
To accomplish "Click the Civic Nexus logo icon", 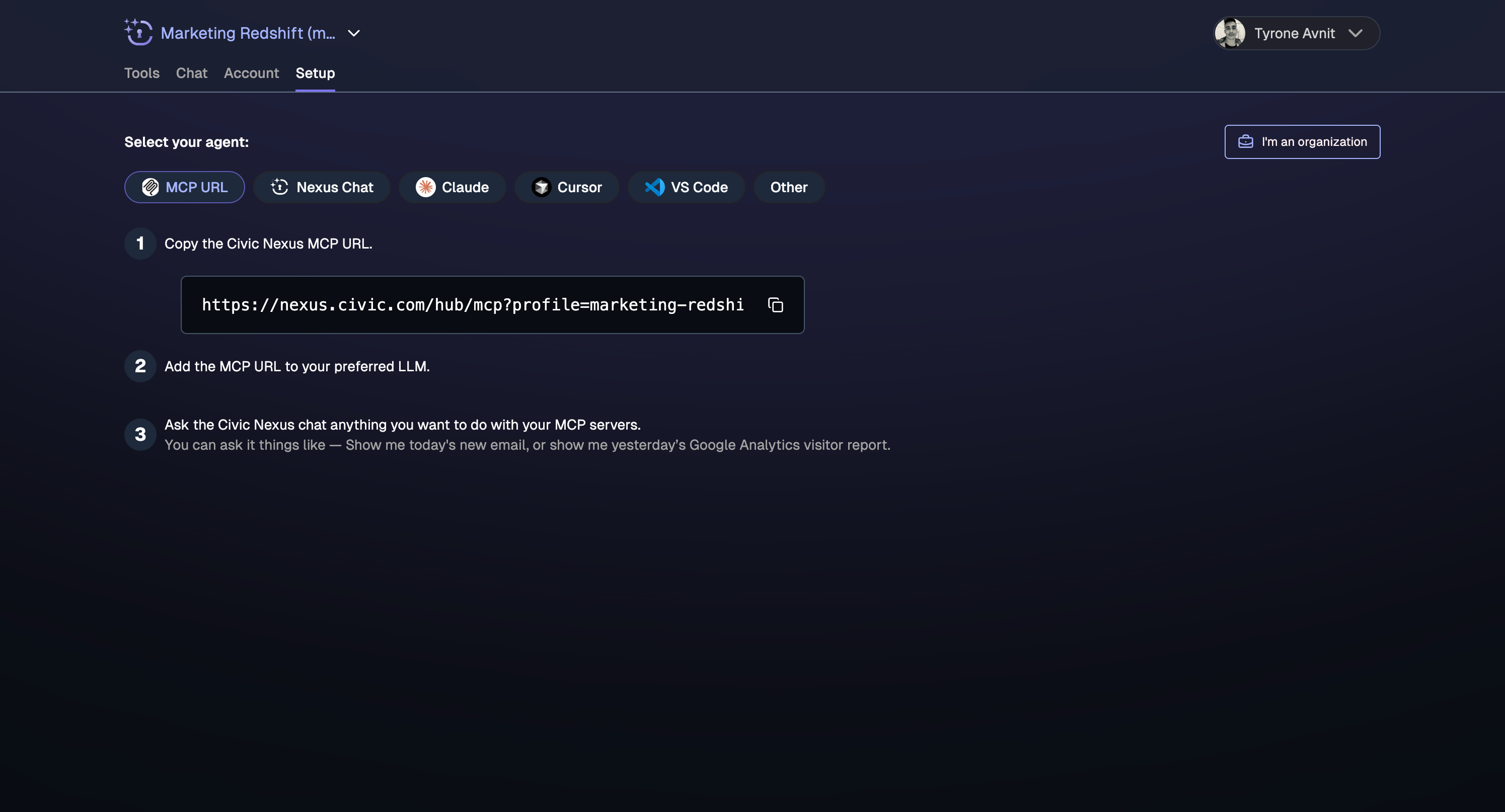I will point(138,32).
